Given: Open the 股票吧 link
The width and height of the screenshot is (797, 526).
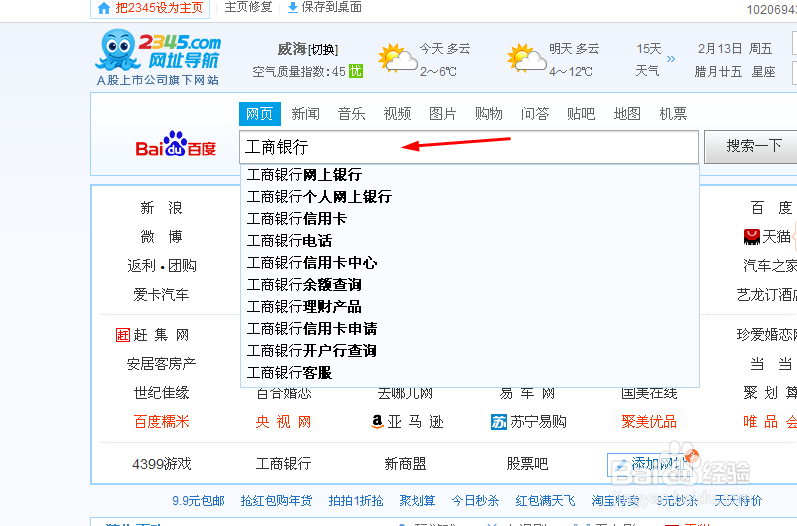Looking at the screenshot, I should 527,463.
